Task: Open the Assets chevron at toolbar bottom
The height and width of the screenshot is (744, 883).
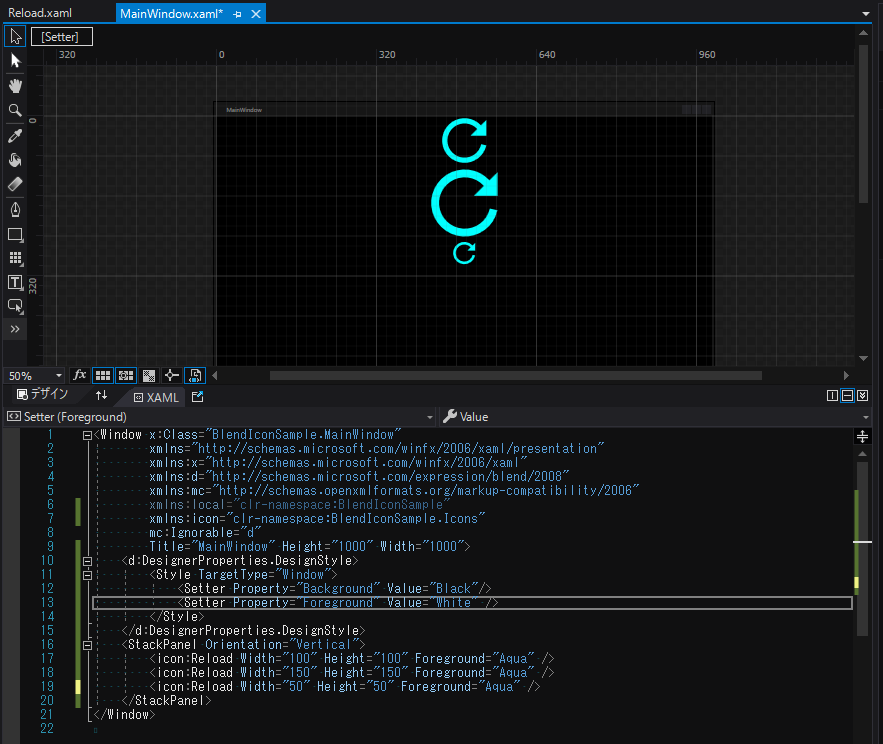Action: tap(15, 329)
